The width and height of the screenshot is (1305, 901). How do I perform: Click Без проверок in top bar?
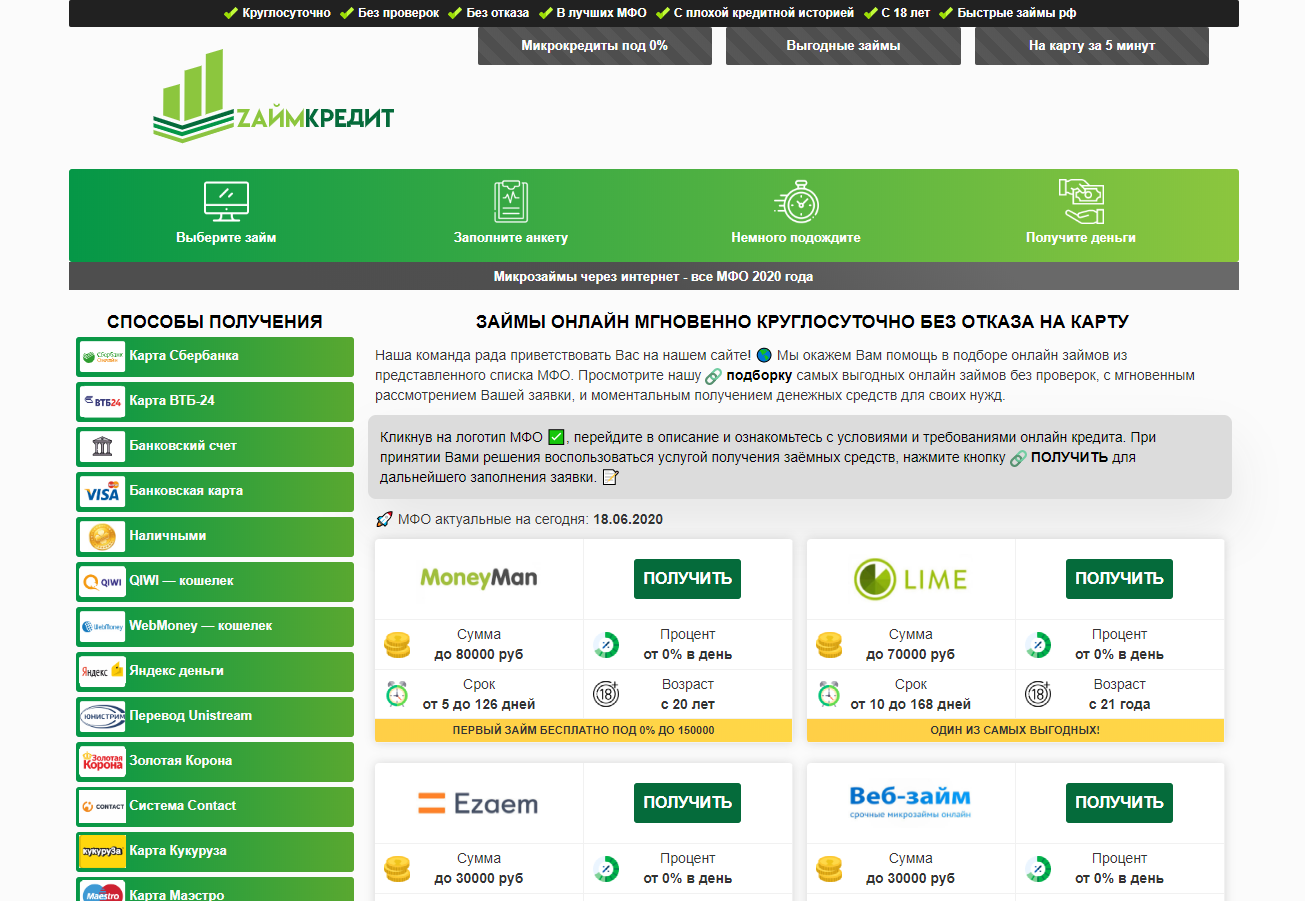(397, 14)
